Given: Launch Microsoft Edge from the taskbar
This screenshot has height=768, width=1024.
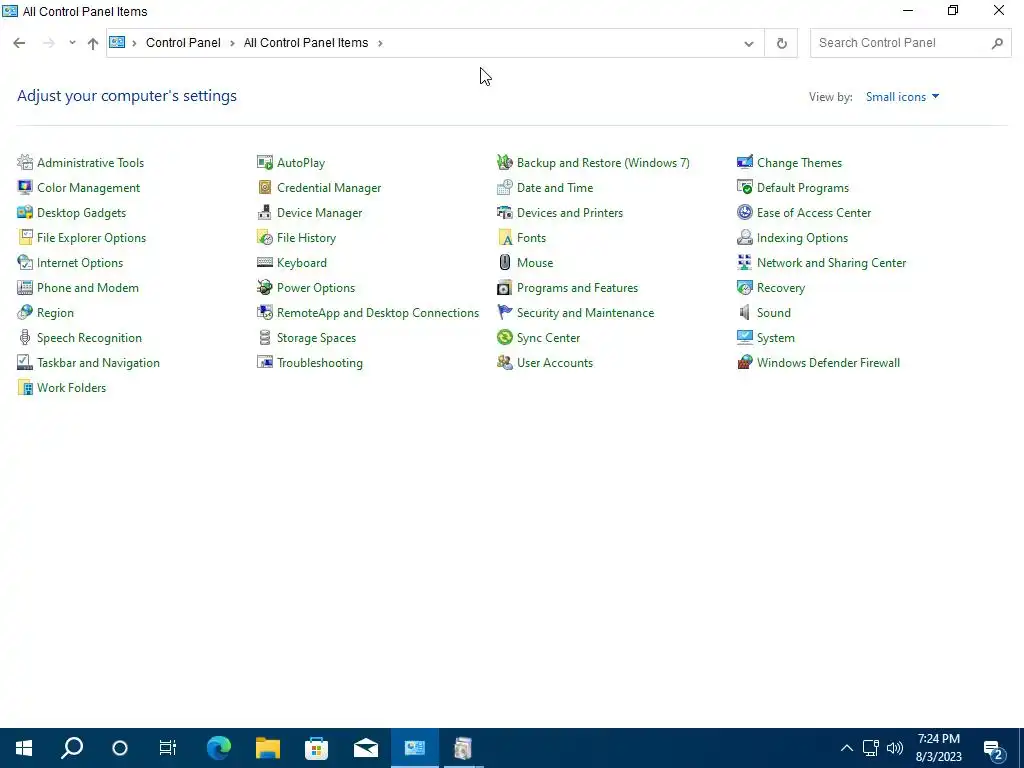Looking at the screenshot, I should pyautogui.click(x=219, y=748).
